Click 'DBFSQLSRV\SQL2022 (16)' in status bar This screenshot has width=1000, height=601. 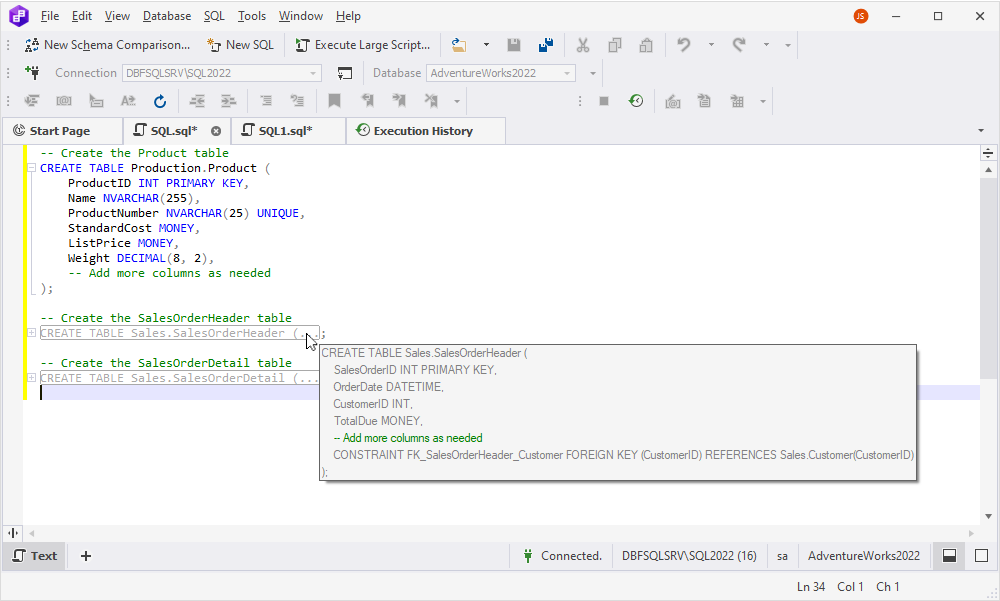coord(689,556)
